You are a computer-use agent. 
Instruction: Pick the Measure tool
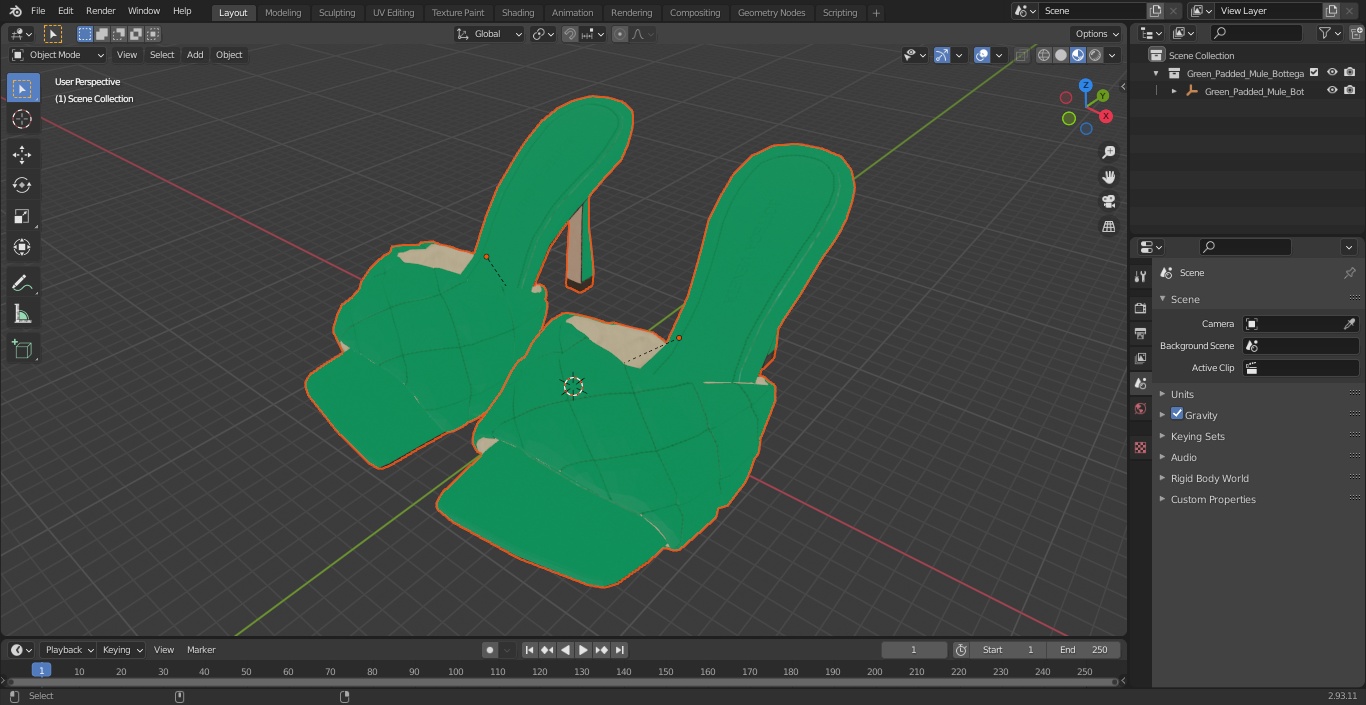coord(22,315)
